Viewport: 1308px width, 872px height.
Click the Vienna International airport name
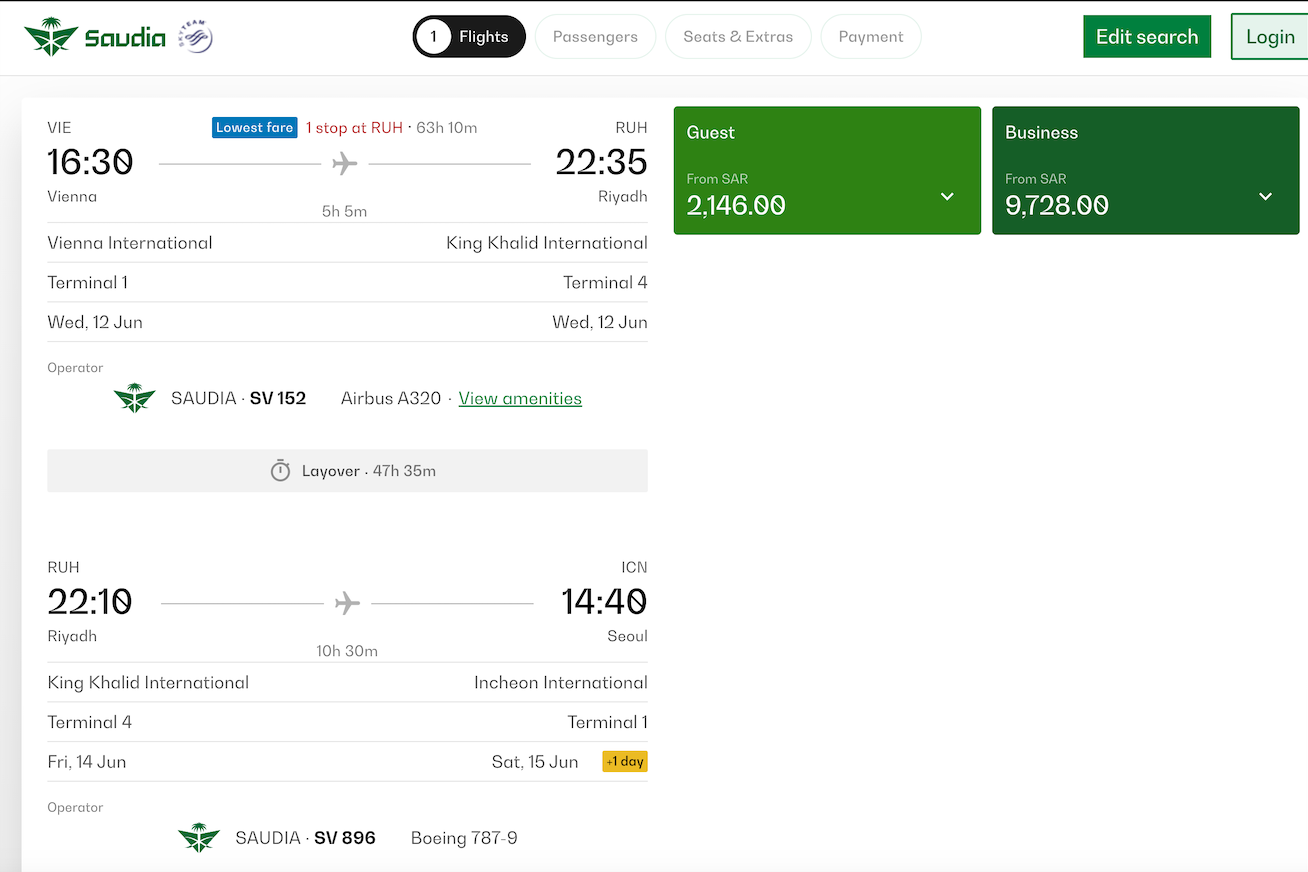click(x=130, y=243)
